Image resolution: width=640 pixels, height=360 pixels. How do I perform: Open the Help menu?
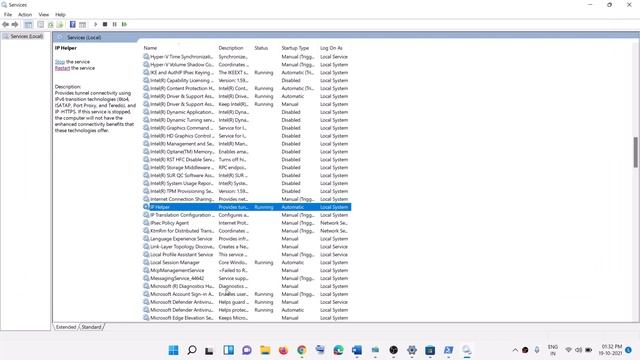(60, 14)
